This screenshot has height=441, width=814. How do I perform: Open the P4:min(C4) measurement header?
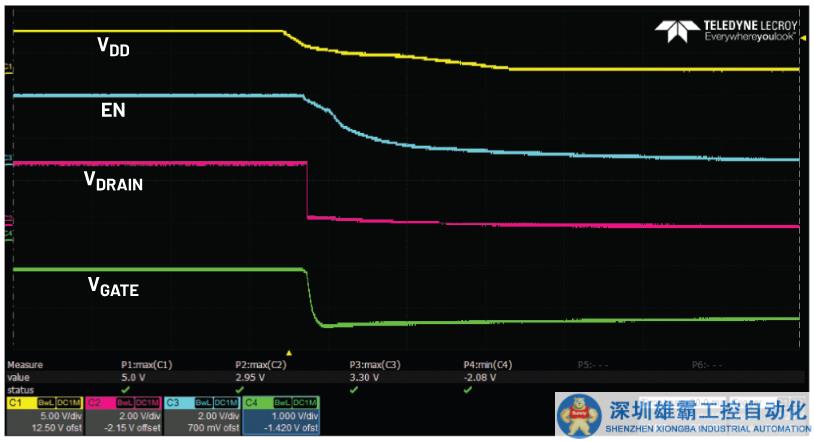tap(489, 366)
